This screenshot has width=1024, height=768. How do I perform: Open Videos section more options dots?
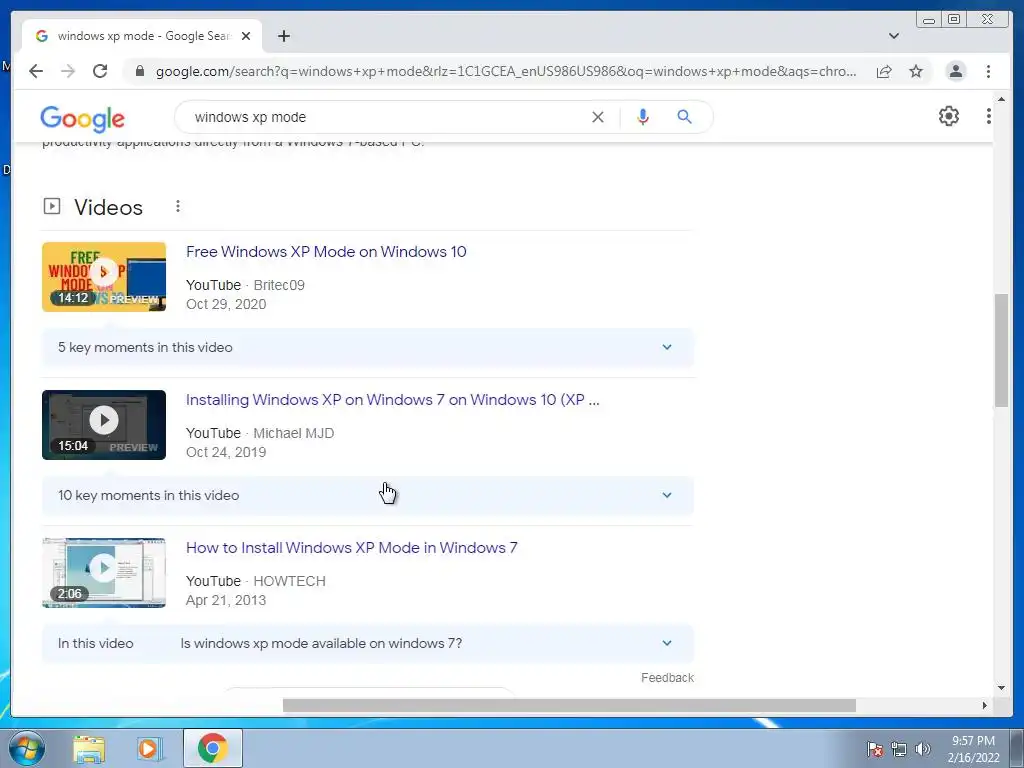178,206
